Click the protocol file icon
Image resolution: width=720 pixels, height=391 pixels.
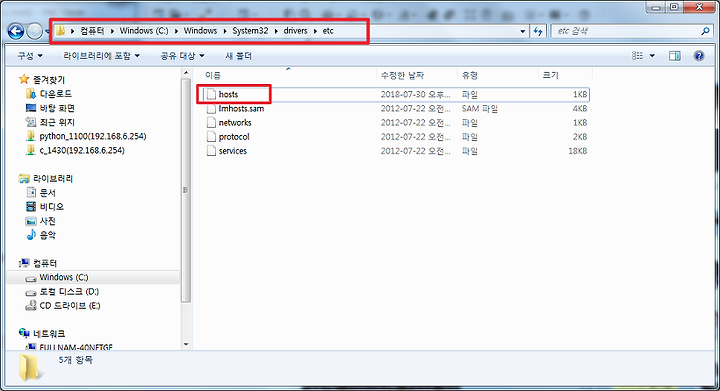[x=211, y=137]
